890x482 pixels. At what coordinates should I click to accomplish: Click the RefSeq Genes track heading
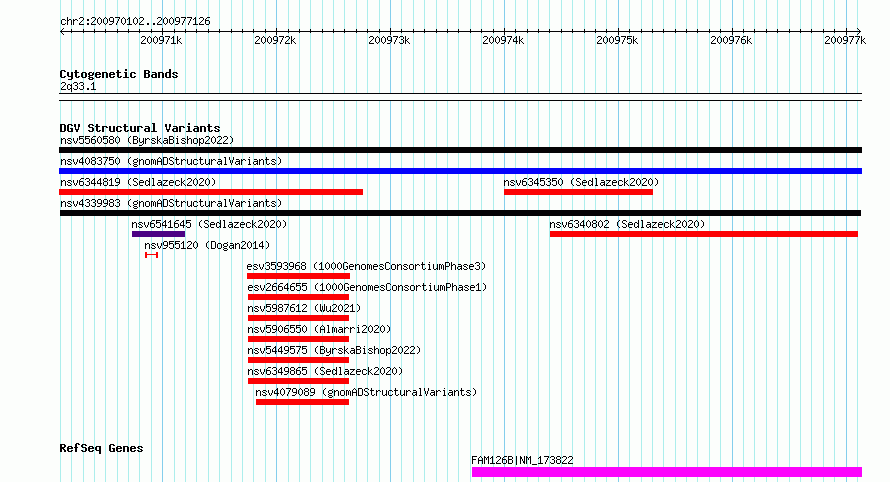click(x=101, y=448)
